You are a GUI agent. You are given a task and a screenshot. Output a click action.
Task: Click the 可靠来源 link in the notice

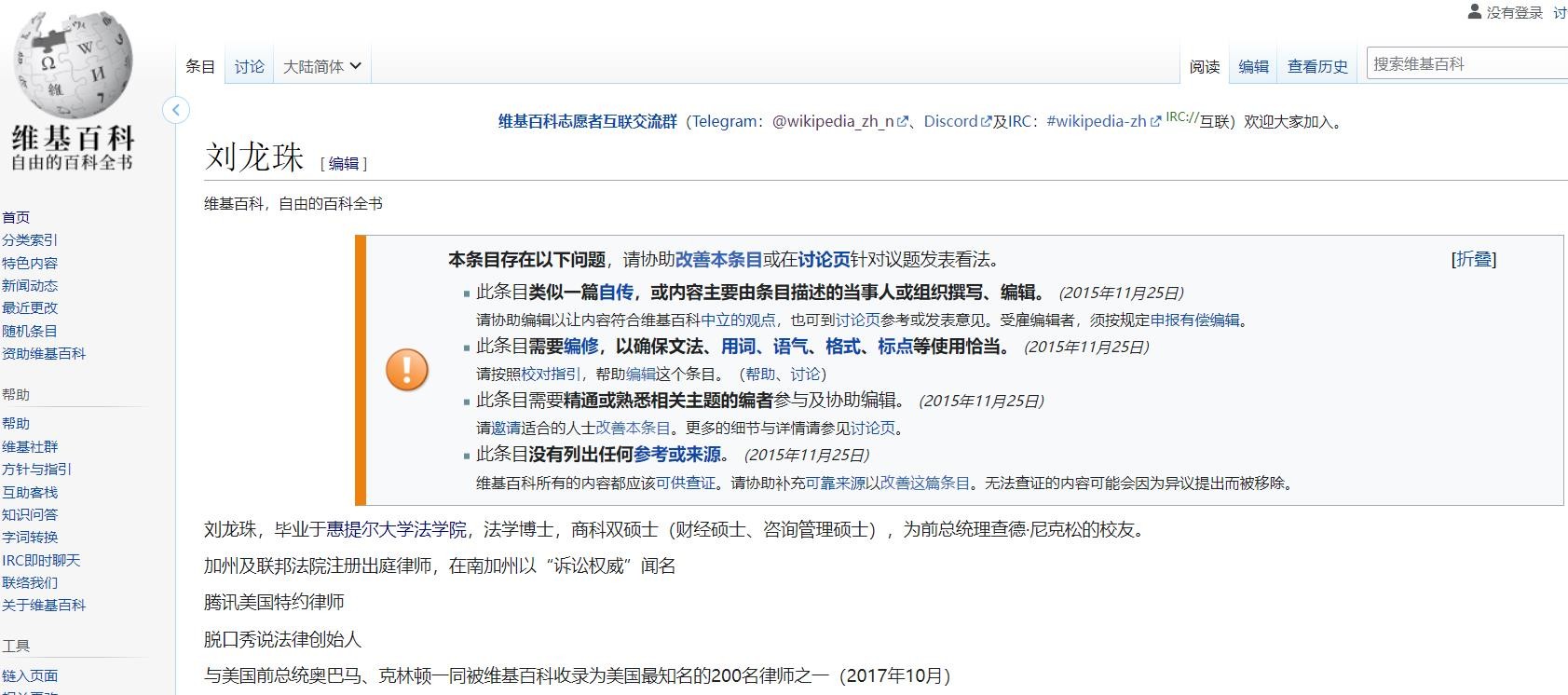click(835, 483)
